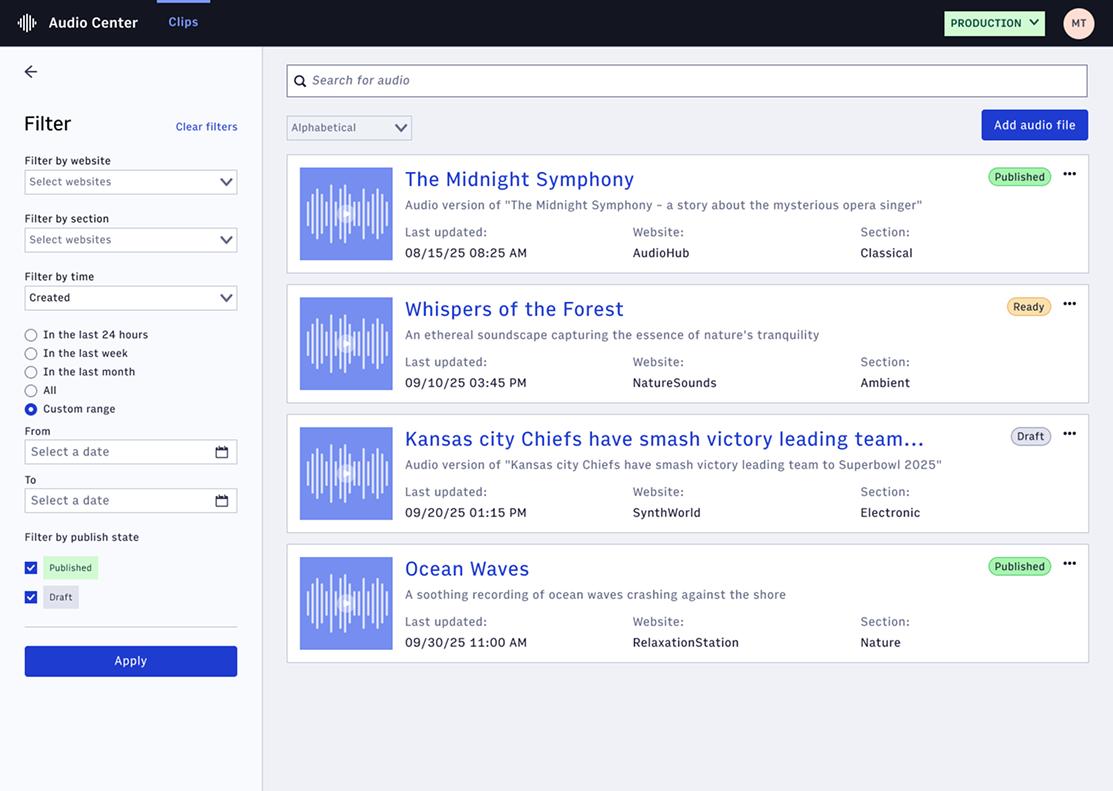
Task: Open more options for Whispers of the Forest
Action: tap(1070, 304)
